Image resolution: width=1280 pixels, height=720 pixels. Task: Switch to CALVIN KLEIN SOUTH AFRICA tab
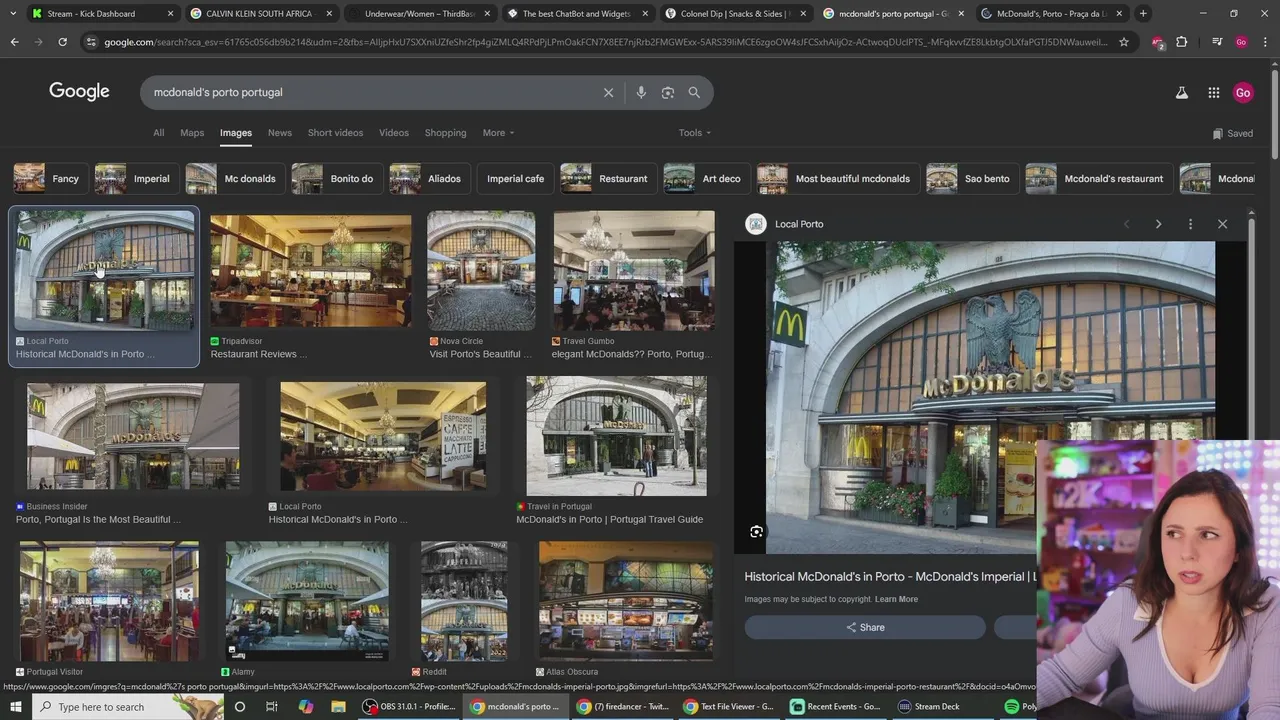pyautogui.click(x=259, y=14)
